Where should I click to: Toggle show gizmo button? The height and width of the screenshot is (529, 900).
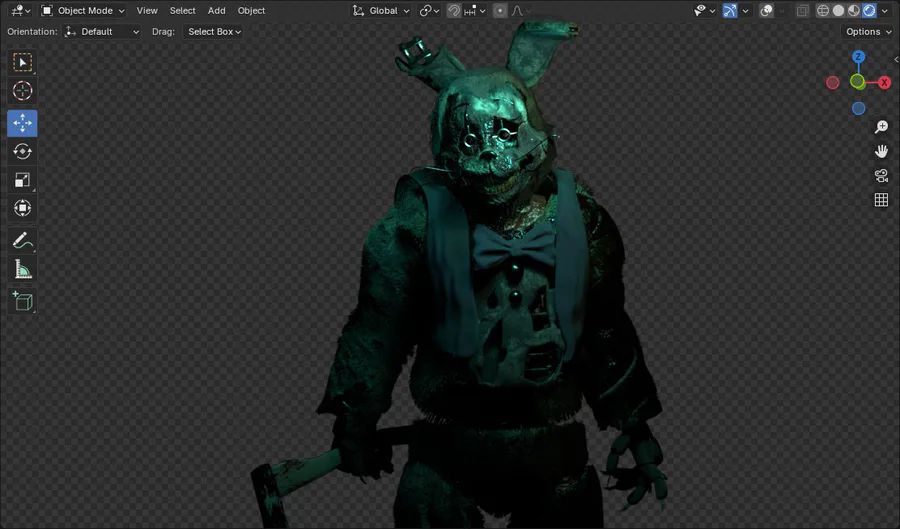[x=730, y=10]
